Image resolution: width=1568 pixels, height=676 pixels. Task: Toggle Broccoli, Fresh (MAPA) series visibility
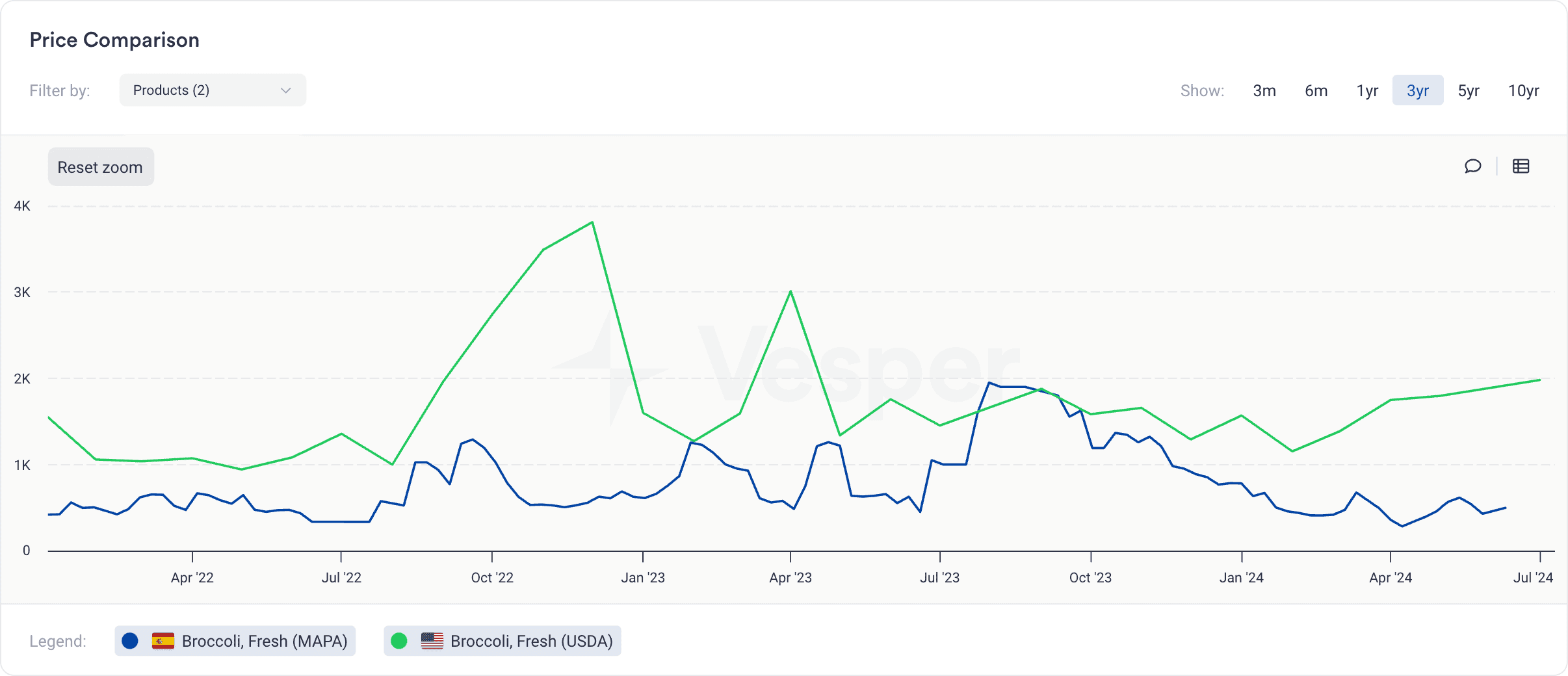[x=235, y=641]
